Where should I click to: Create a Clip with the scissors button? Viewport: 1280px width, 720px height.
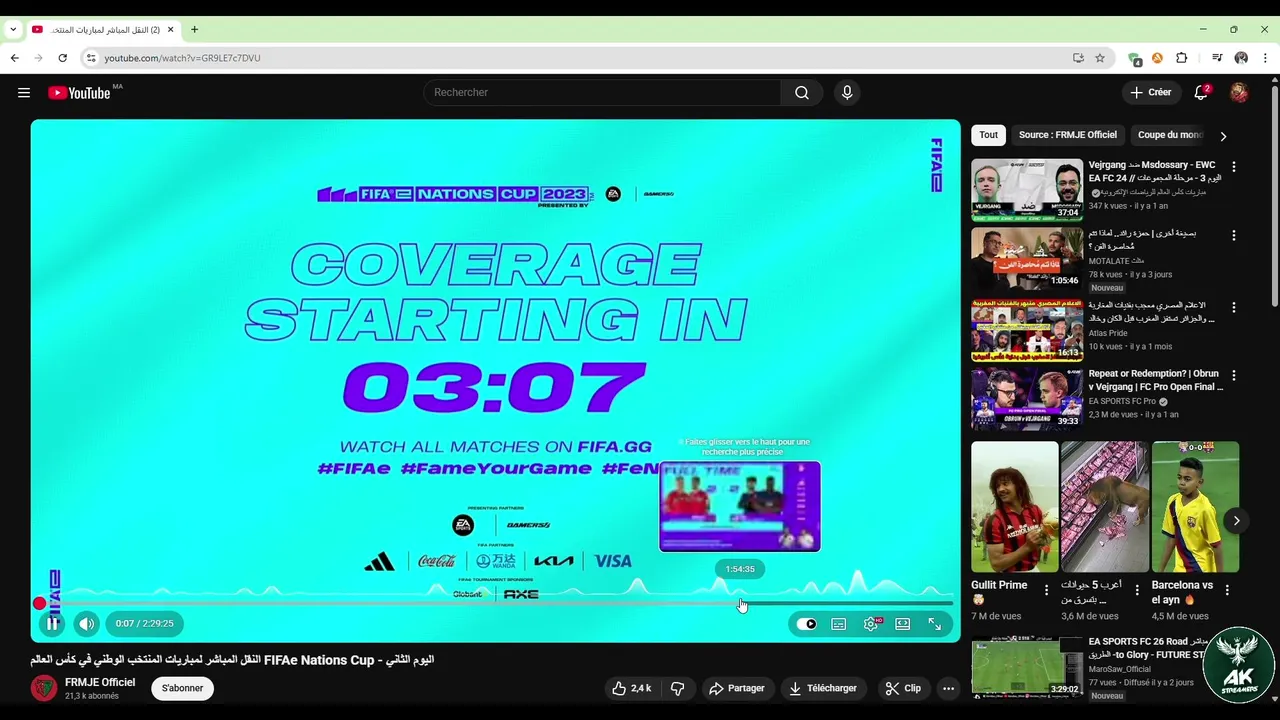(x=903, y=688)
